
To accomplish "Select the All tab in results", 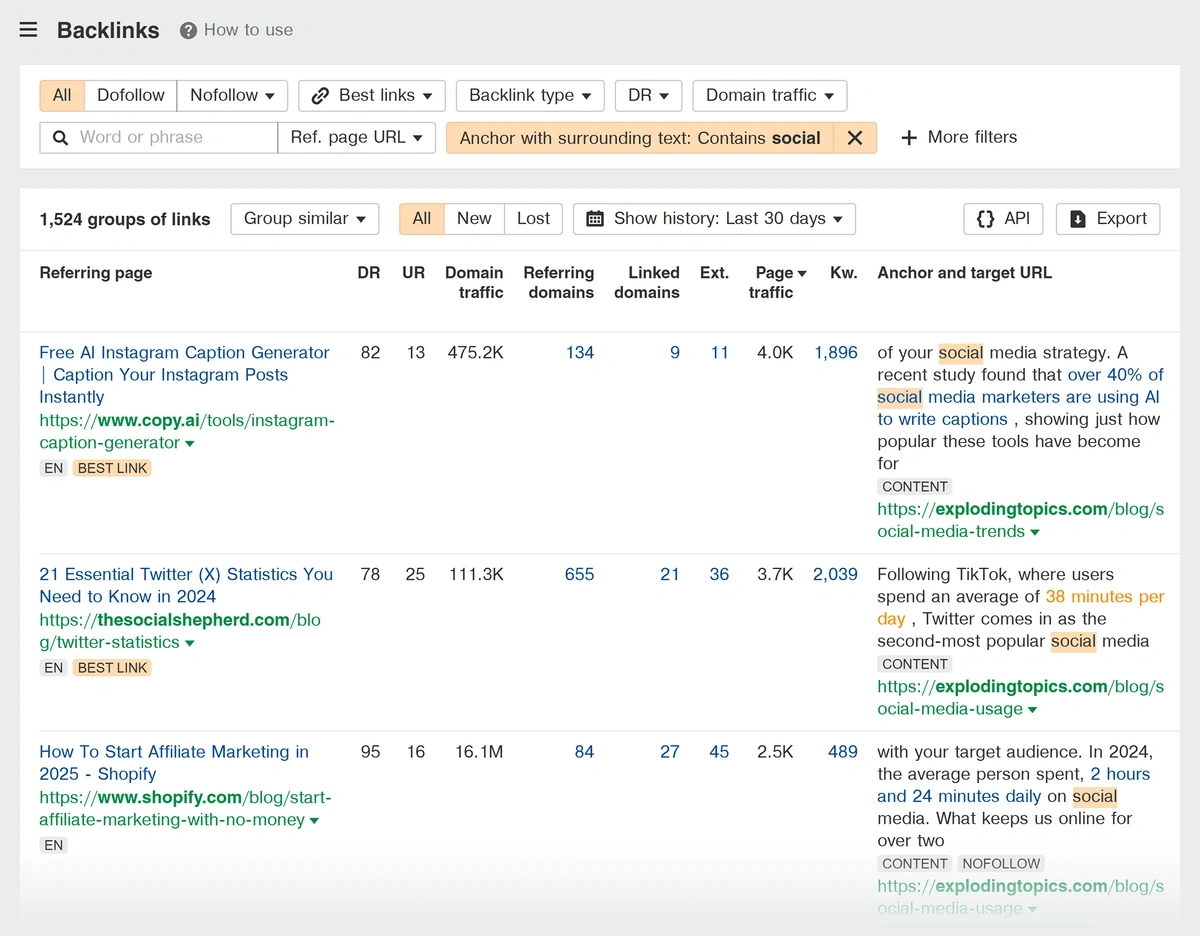I will point(422,219).
